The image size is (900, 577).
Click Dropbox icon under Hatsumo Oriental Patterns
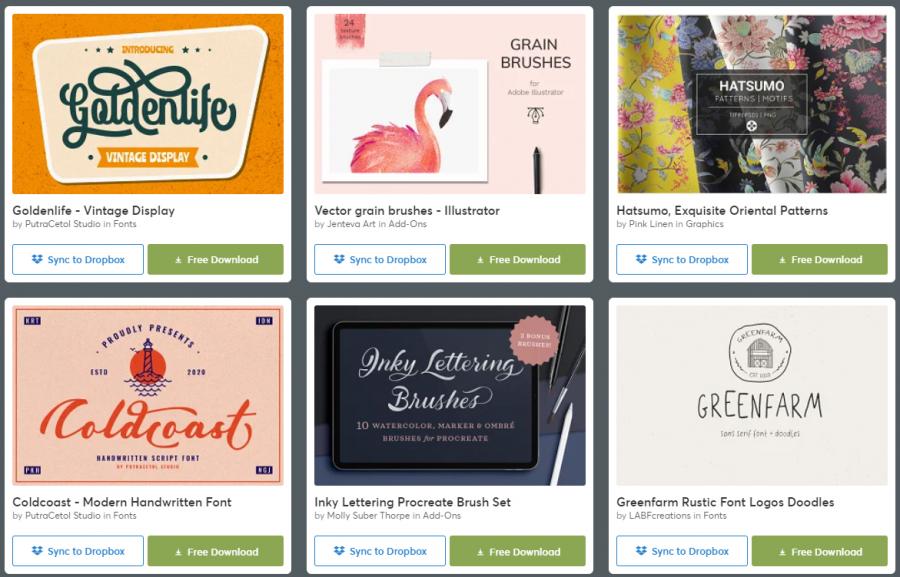641,260
